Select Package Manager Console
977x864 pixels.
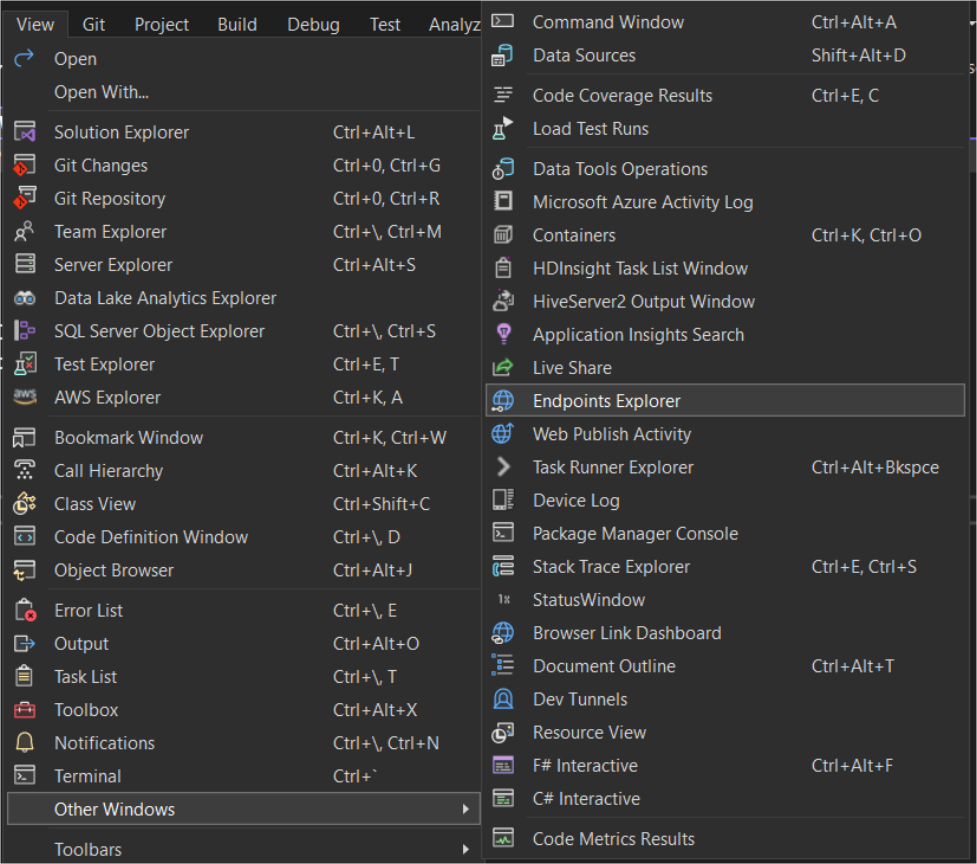point(635,533)
